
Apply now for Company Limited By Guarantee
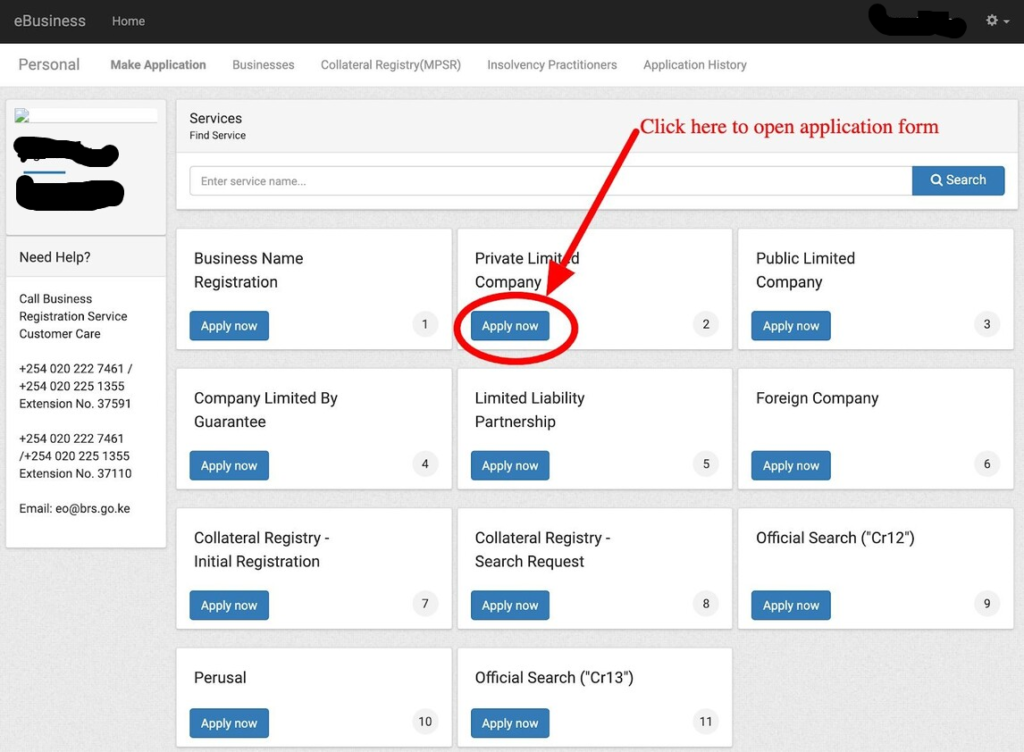229,466
